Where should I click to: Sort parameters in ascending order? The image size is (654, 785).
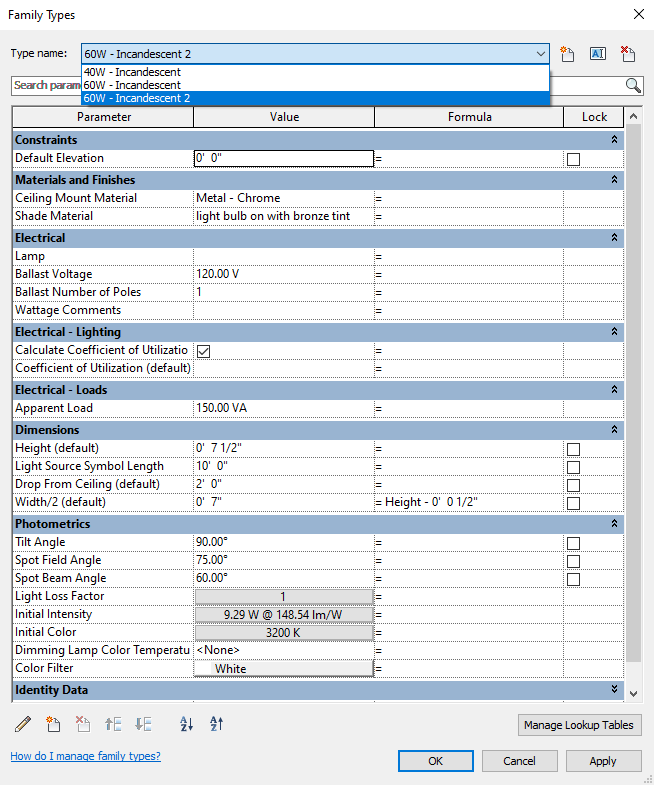pos(187,724)
